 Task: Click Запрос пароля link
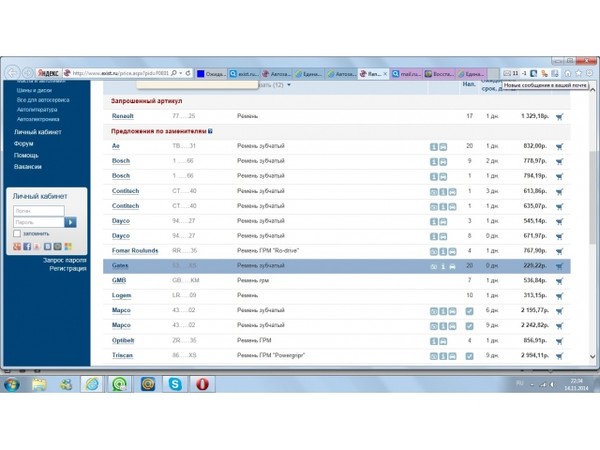click(x=65, y=260)
